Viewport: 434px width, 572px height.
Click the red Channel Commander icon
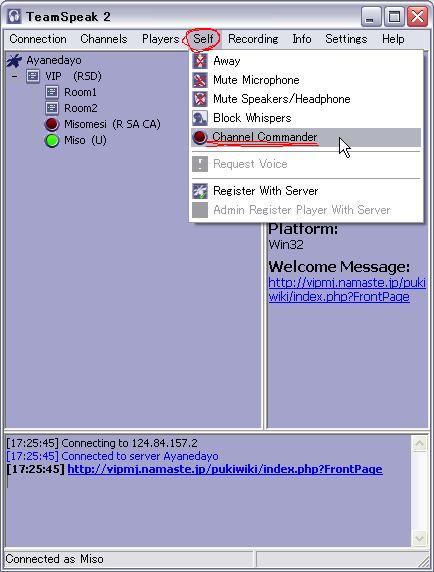(x=200, y=137)
